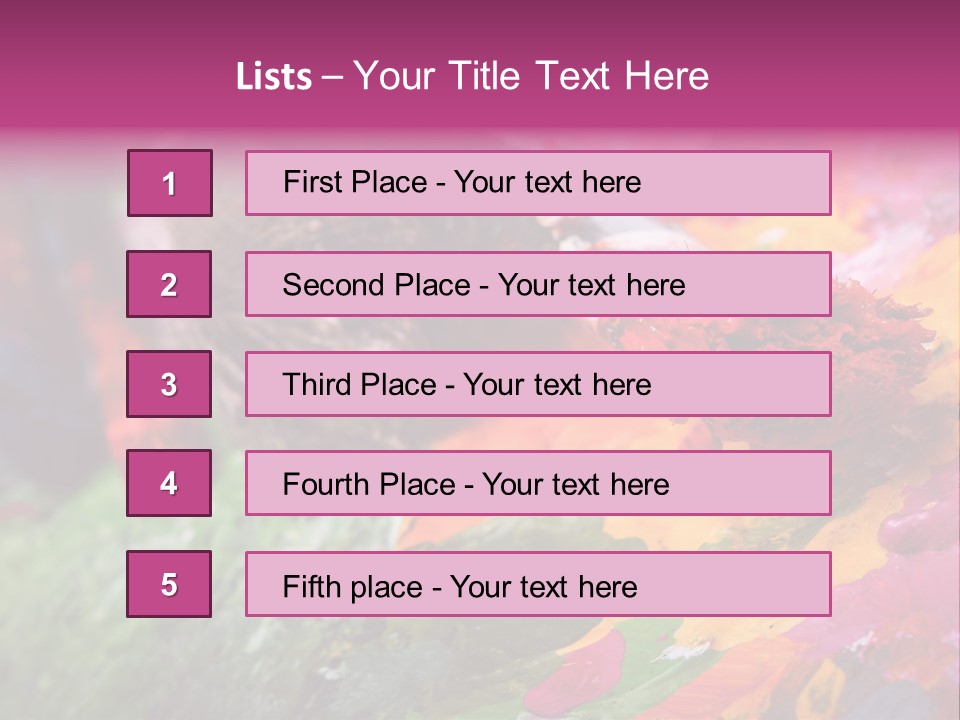Select the number 2 box

click(169, 284)
